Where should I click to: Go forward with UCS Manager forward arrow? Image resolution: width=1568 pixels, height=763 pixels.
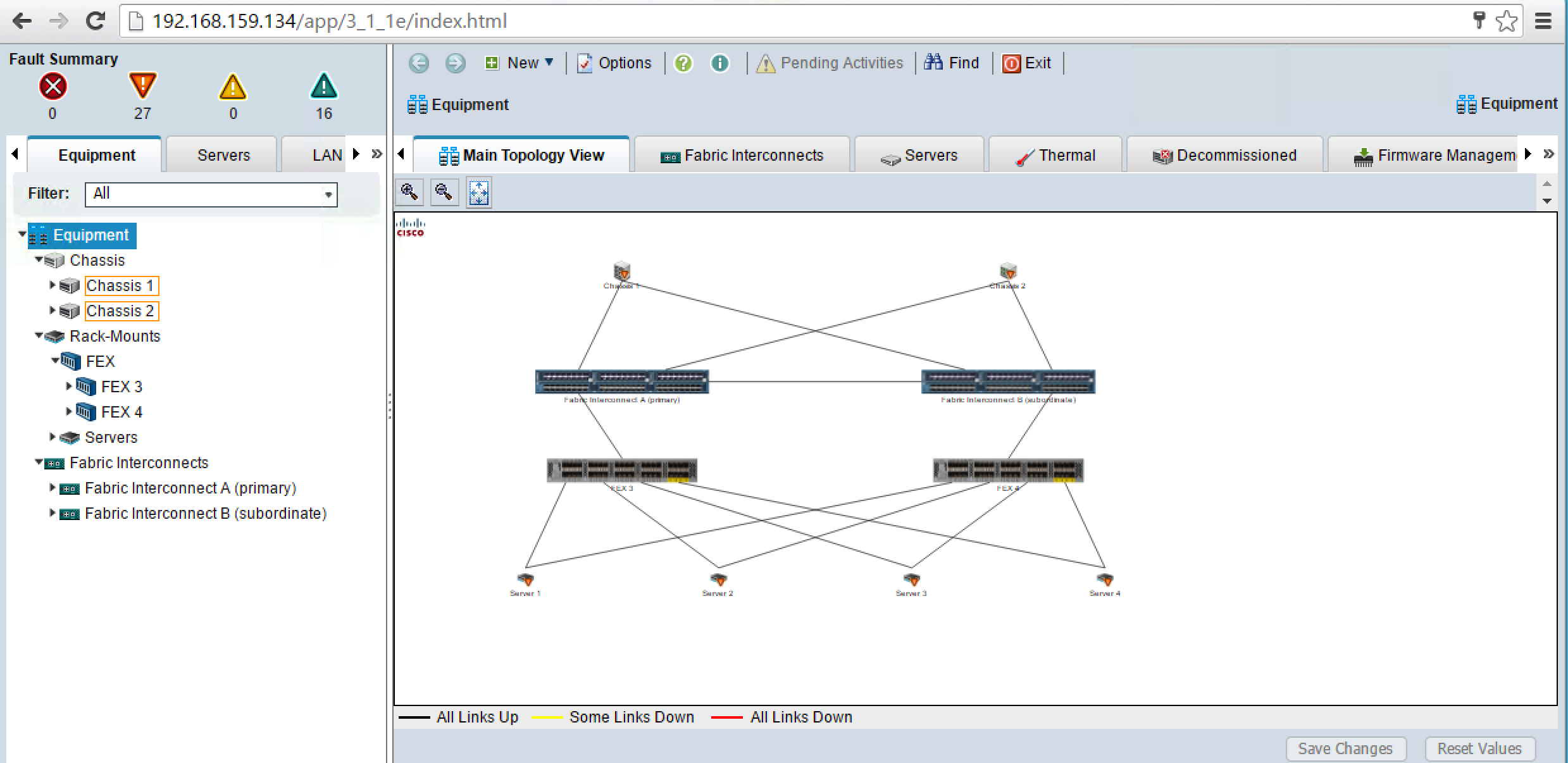pos(456,63)
